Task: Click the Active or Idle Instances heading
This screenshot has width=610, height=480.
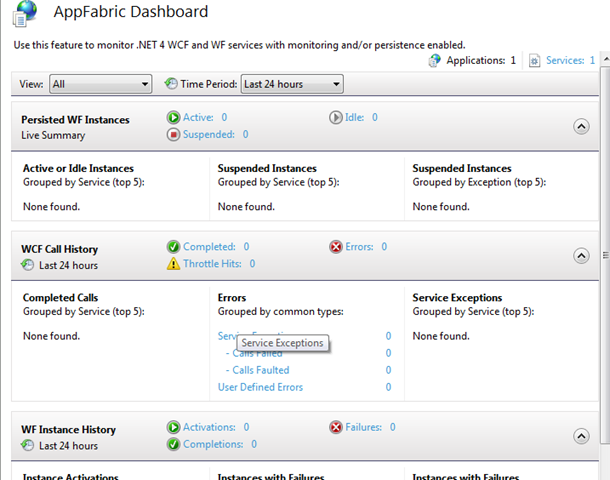Action: pyautogui.click(x=78, y=168)
